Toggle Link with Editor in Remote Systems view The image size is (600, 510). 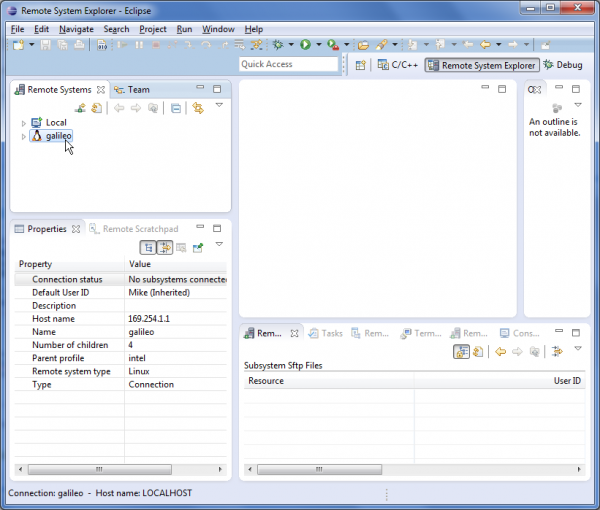(198, 108)
